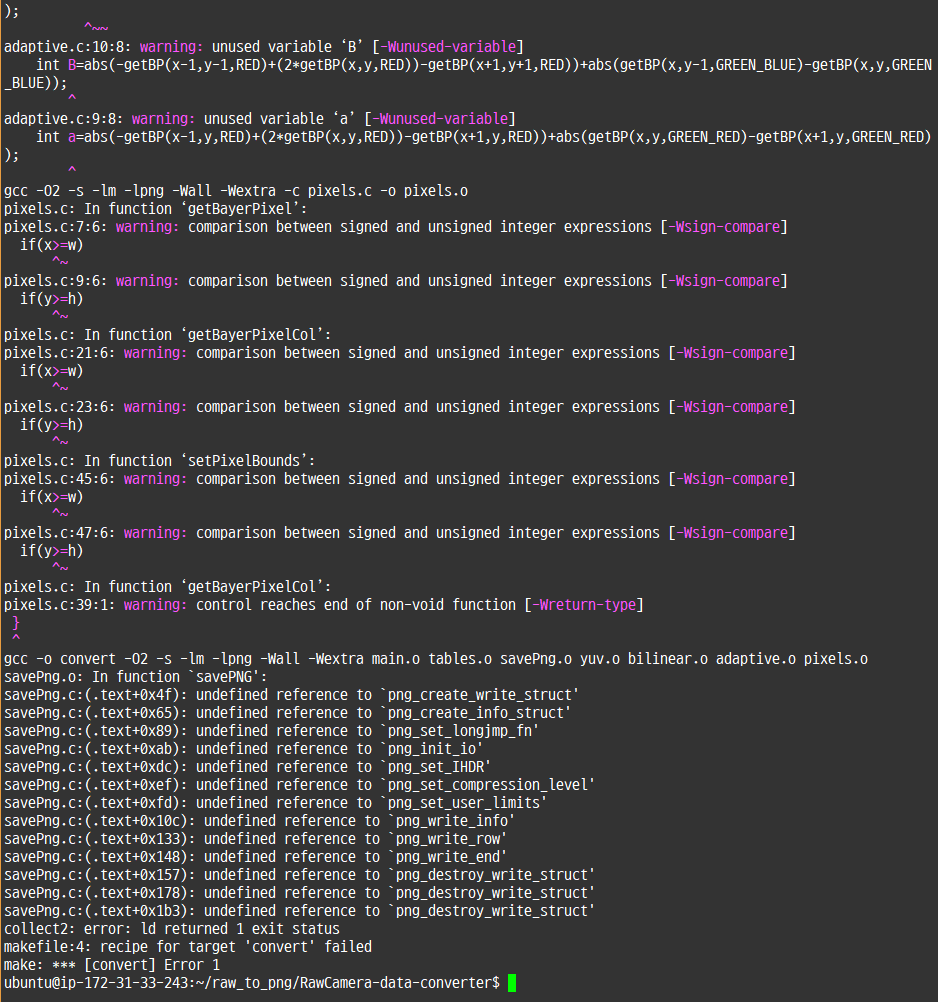Click the 'savePng.c:(.text+0x178)' reference line
This screenshot has width=938, height=1002.
pyautogui.click(x=300, y=893)
